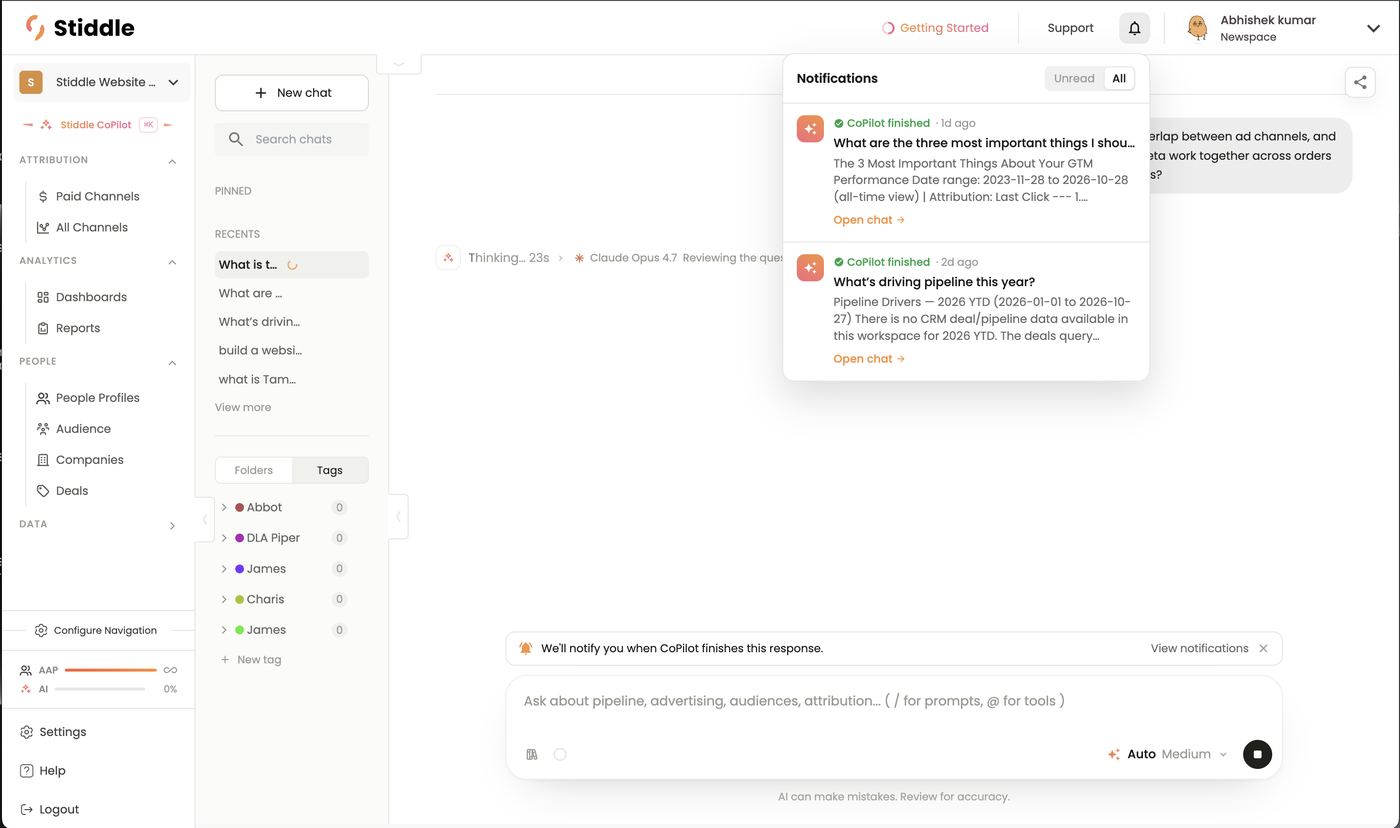This screenshot has width=1400, height=828.
Task: Click the Getting Started link
Action: (935, 28)
